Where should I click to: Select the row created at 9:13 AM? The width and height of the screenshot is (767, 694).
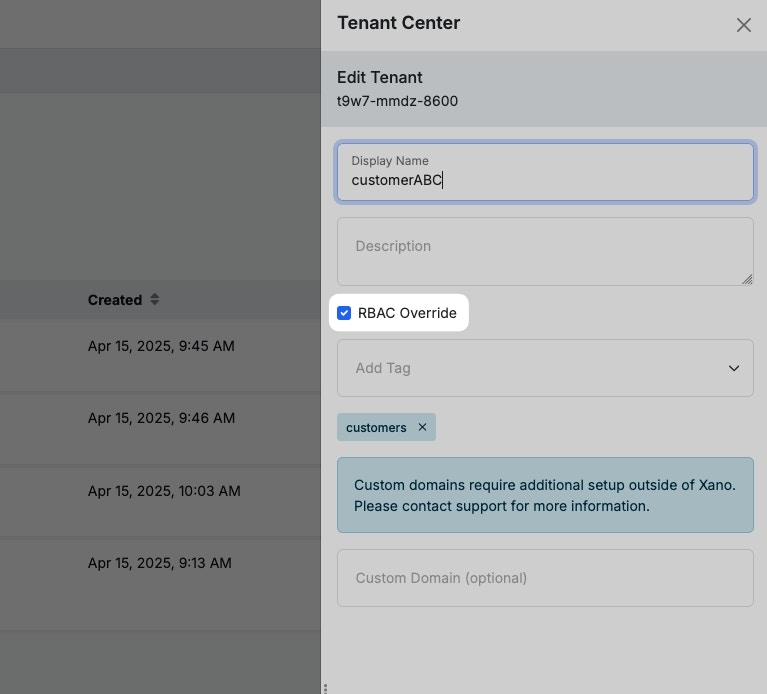[160, 563]
